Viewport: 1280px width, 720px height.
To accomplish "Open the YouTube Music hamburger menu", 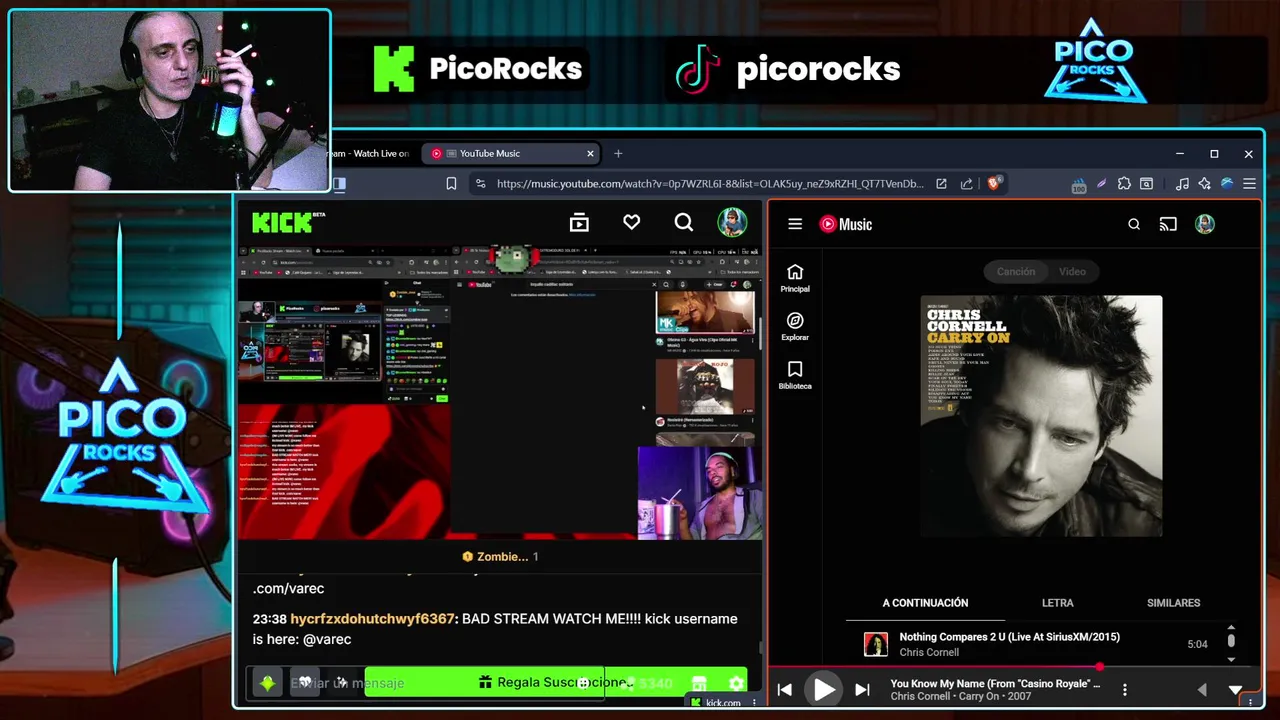I will click(x=795, y=224).
